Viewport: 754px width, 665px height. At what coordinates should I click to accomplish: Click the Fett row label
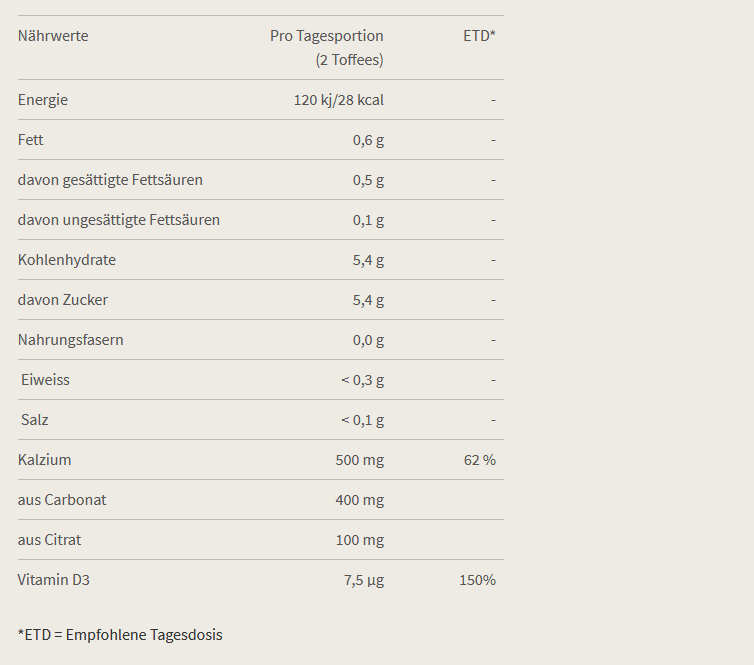click(x=30, y=140)
